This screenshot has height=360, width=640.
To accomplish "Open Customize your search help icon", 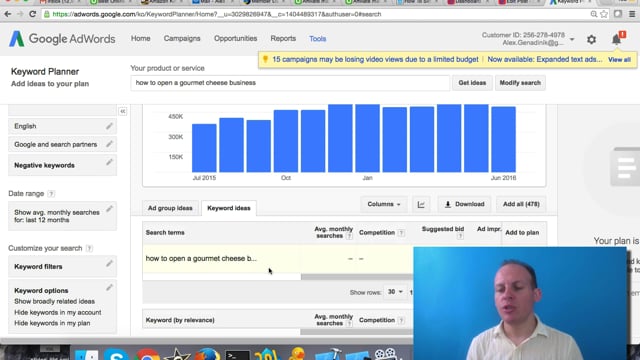I will [x=89, y=248].
